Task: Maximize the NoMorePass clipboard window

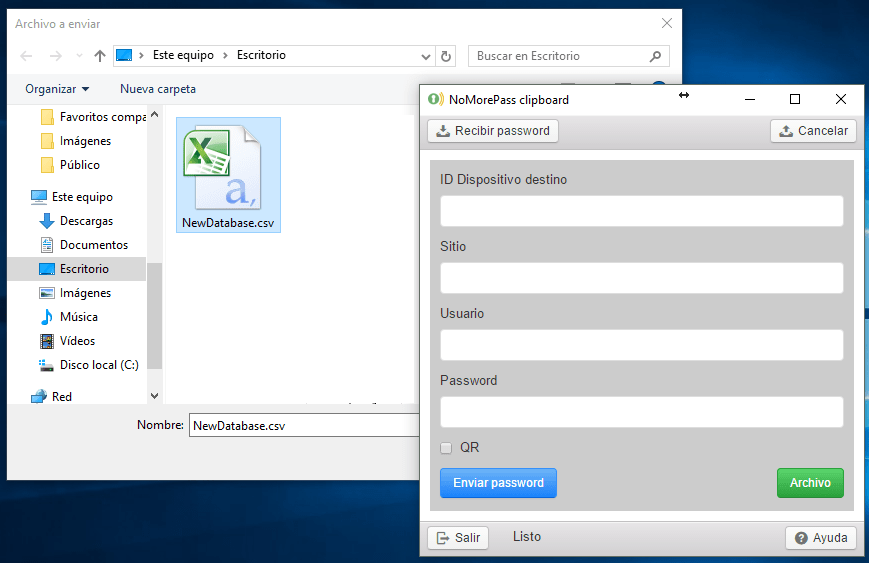Action: (x=795, y=99)
